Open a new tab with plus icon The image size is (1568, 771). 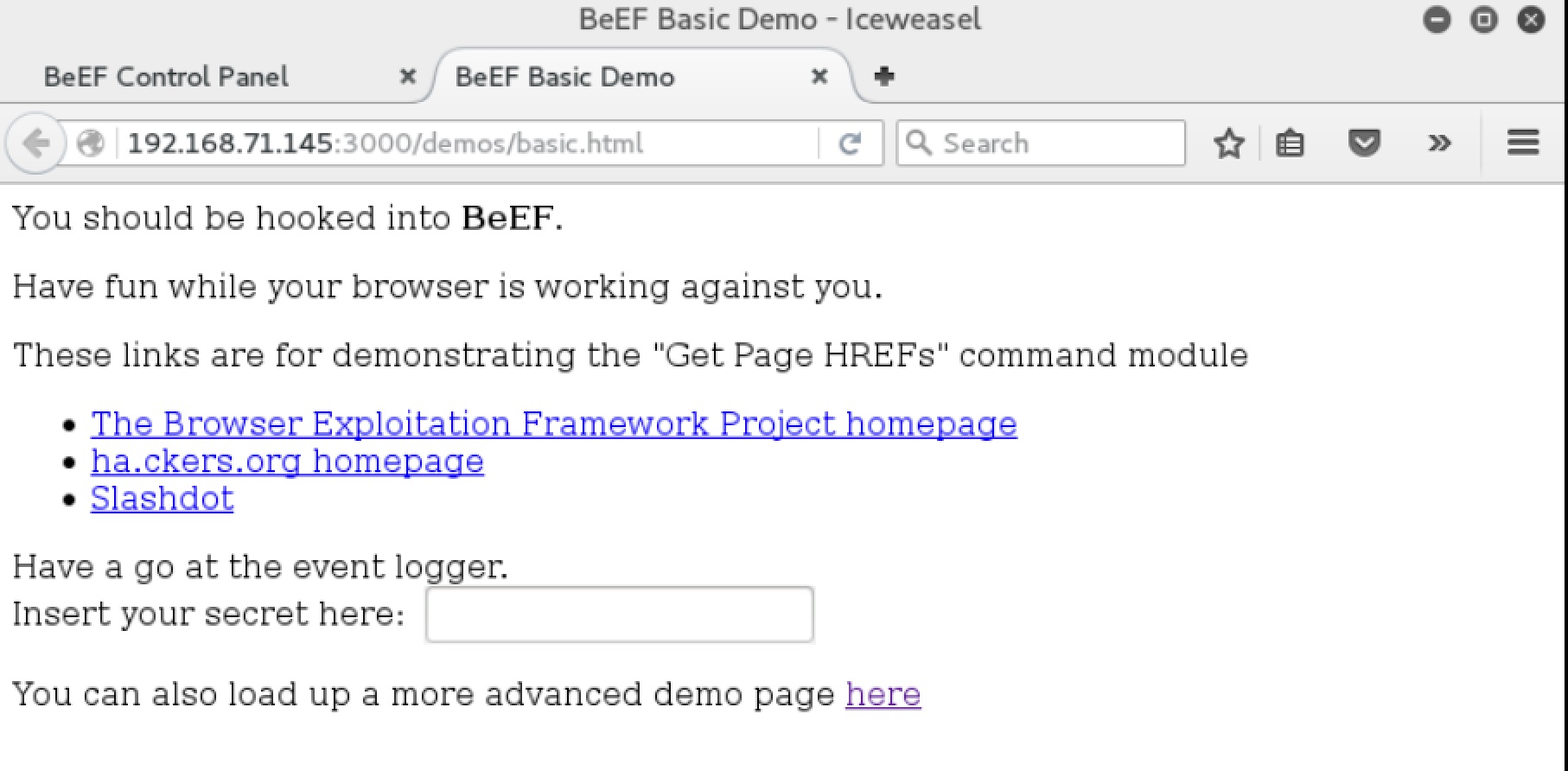[883, 76]
